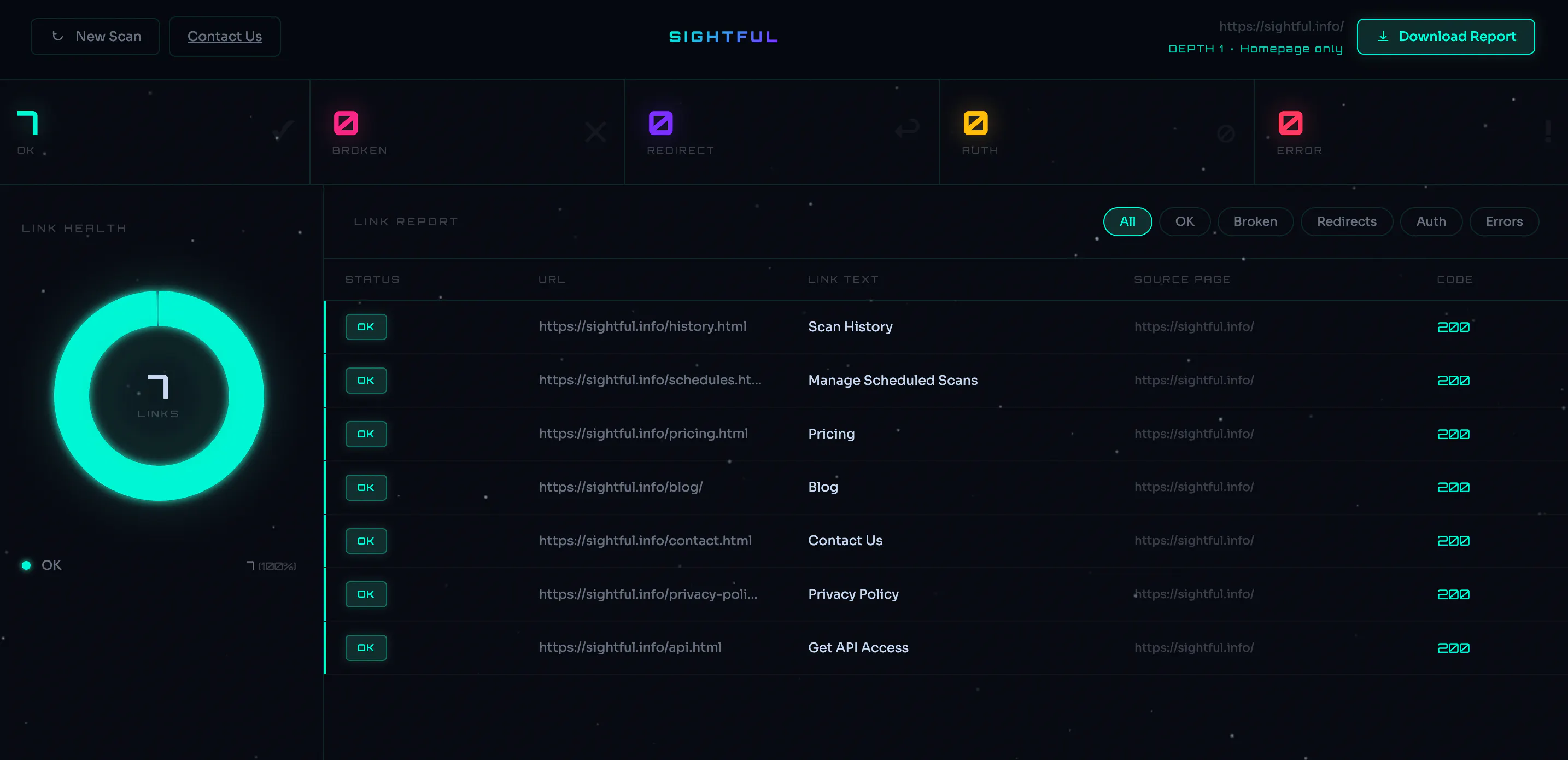The width and height of the screenshot is (1568, 760).
Task: Click the Manage Scheduled Scans link text
Action: pyautogui.click(x=893, y=381)
